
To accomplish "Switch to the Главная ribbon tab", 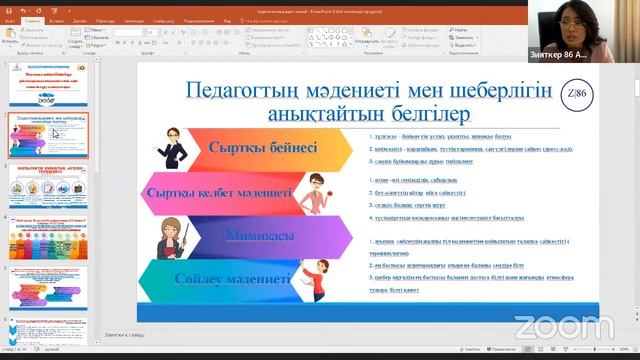I will (32, 21).
